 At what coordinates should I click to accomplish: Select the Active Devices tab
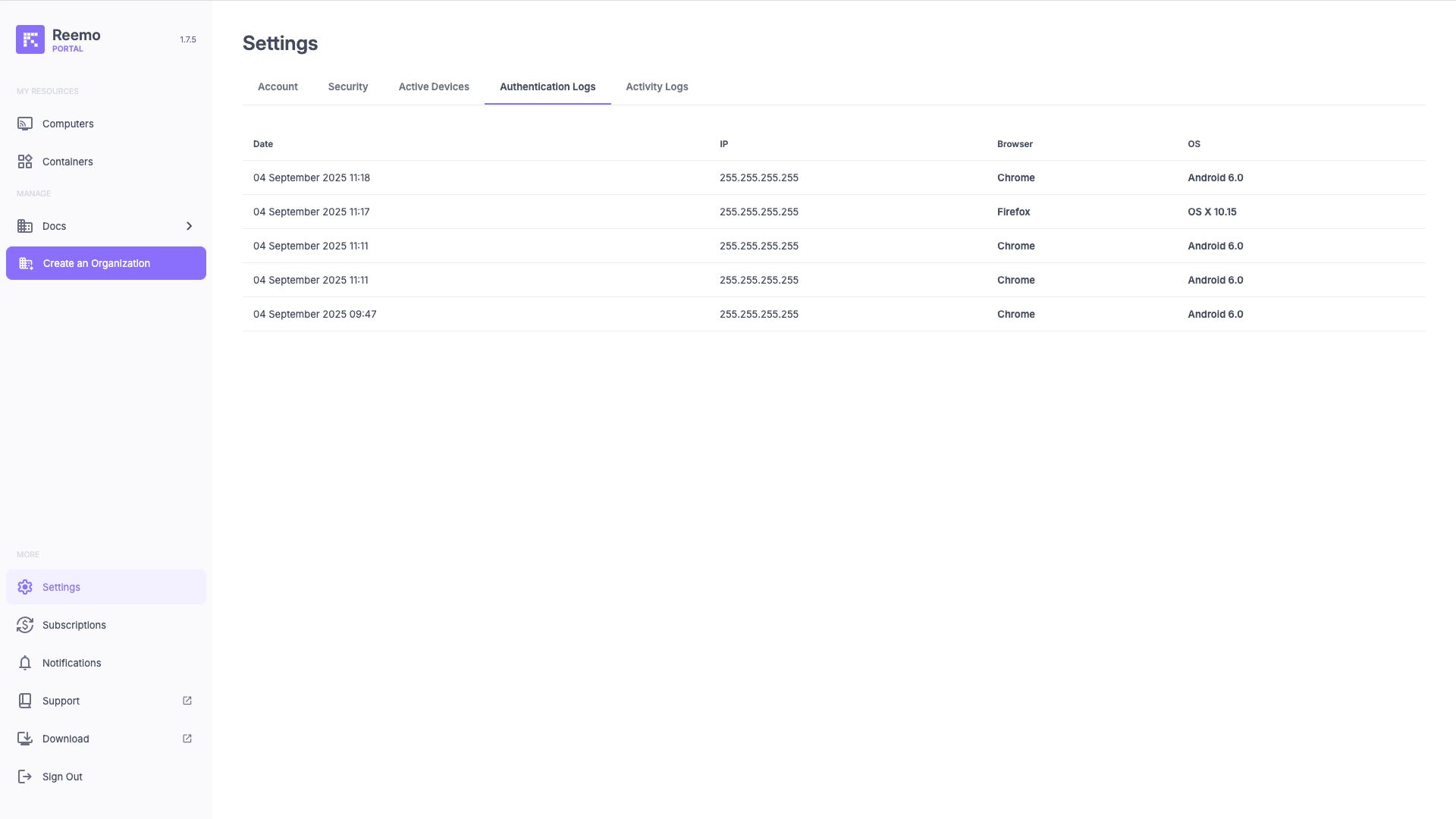click(434, 86)
